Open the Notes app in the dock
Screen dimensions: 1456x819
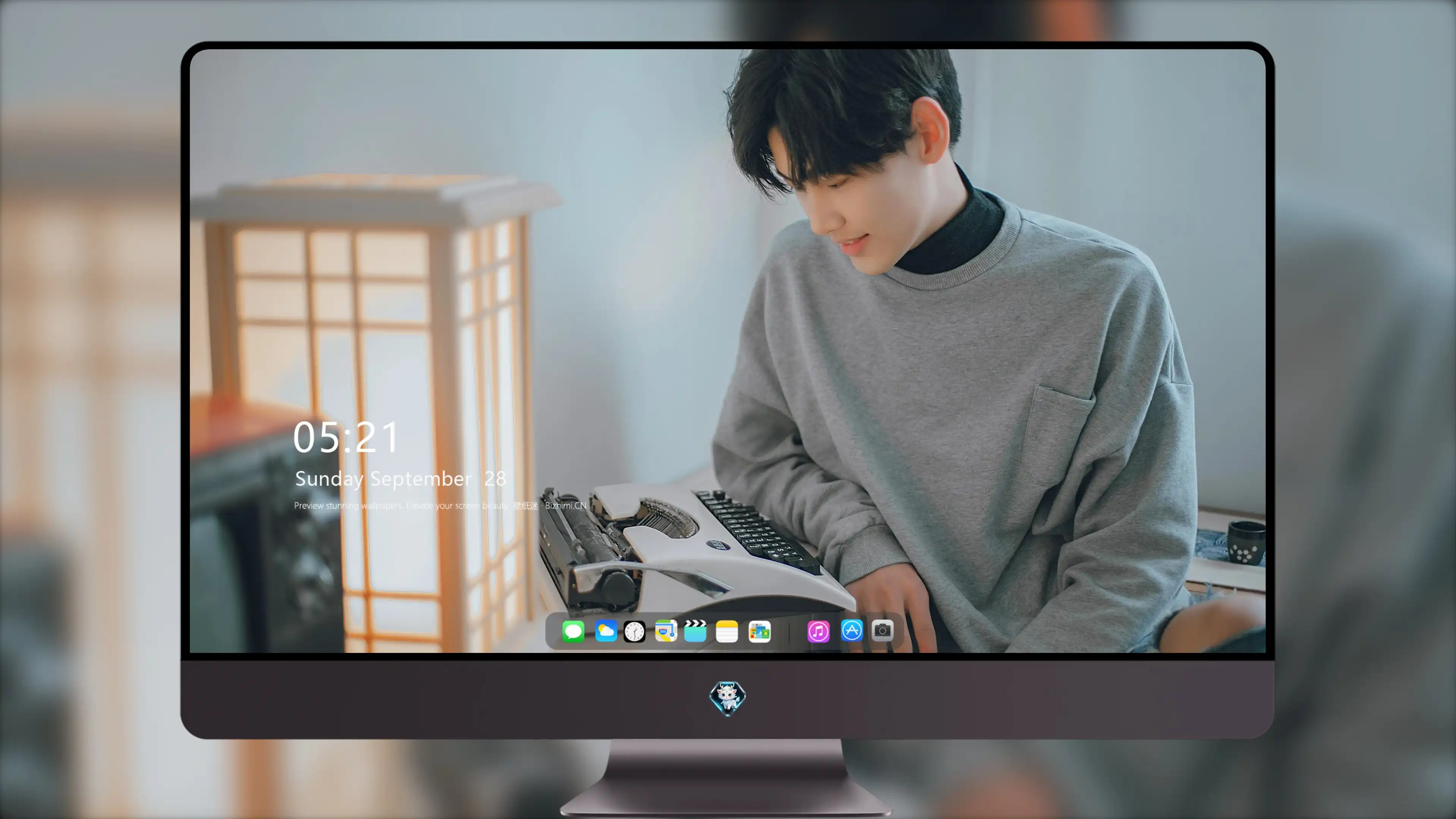coord(727,631)
